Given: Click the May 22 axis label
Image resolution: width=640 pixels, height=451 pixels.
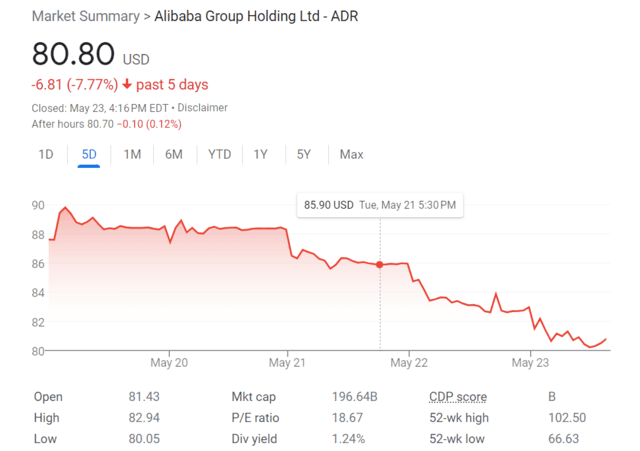Looking at the screenshot, I should 409,362.
